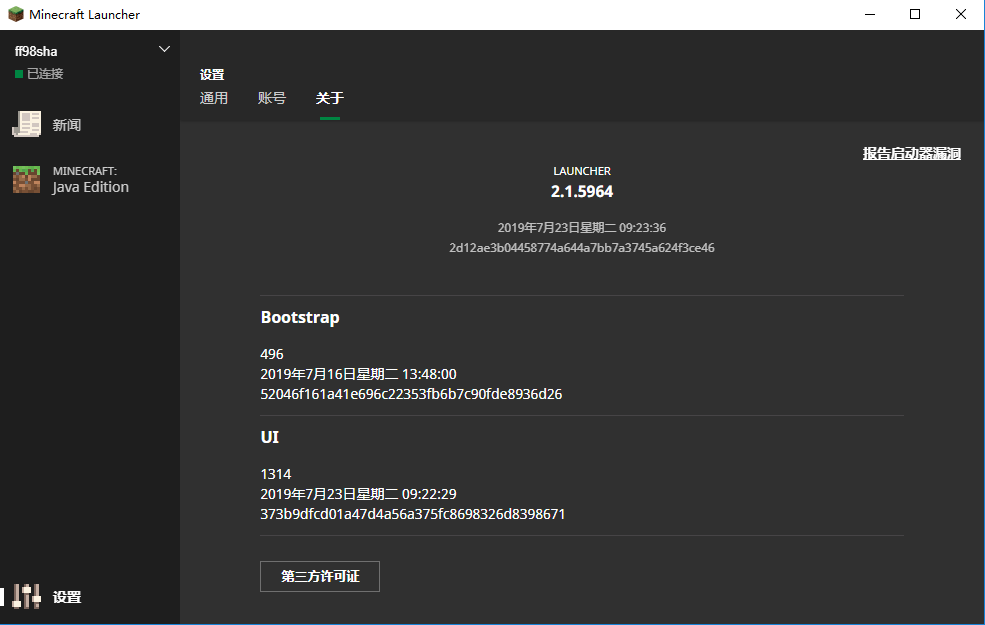985x625 pixels.
Task: Click UI date 2019年7月23日星期二 09:22:29
Action: (x=358, y=494)
